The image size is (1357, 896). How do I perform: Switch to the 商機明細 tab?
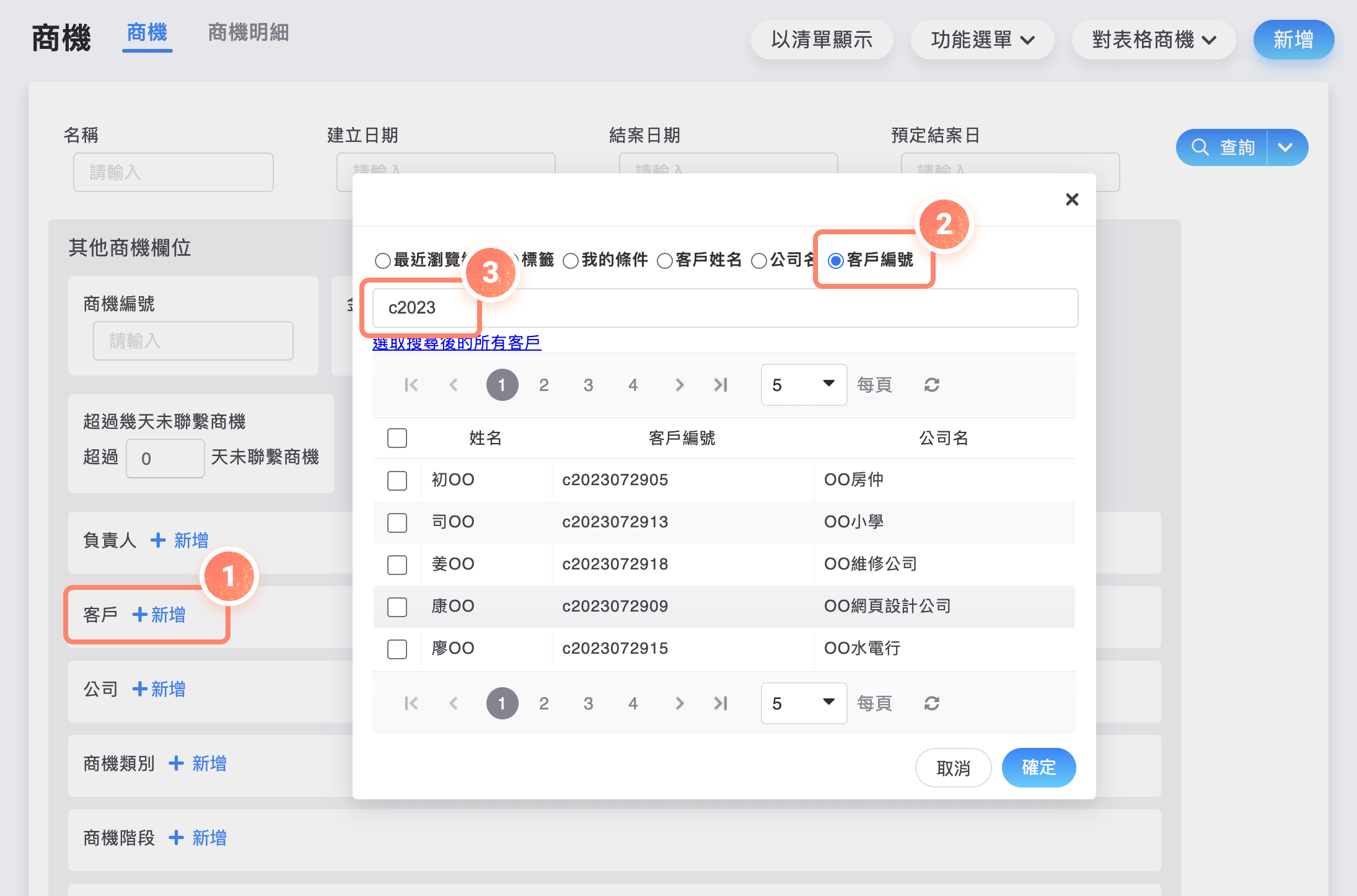pyautogui.click(x=248, y=33)
